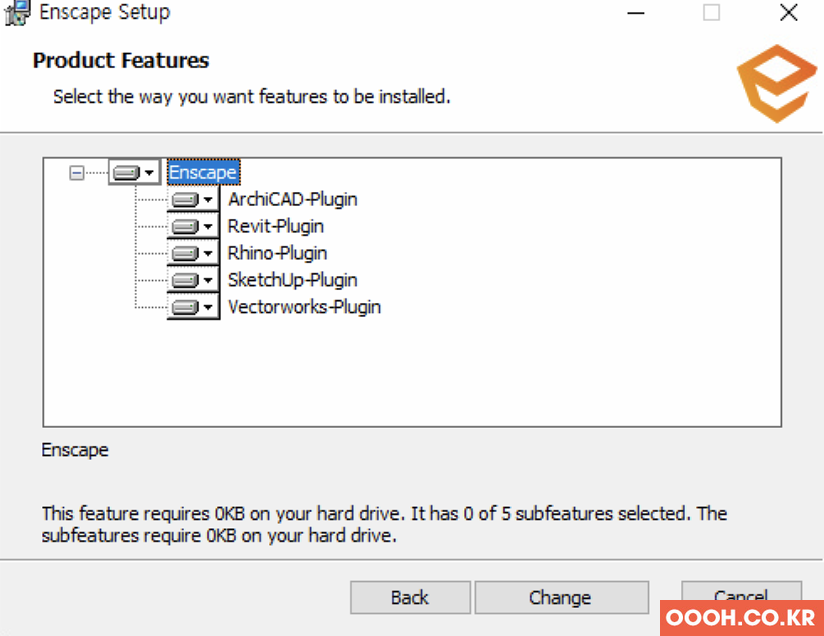Viewport: 824px width, 636px height.
Task: Collapse the Enscape root tree node
Action: [x=77, y=172]
